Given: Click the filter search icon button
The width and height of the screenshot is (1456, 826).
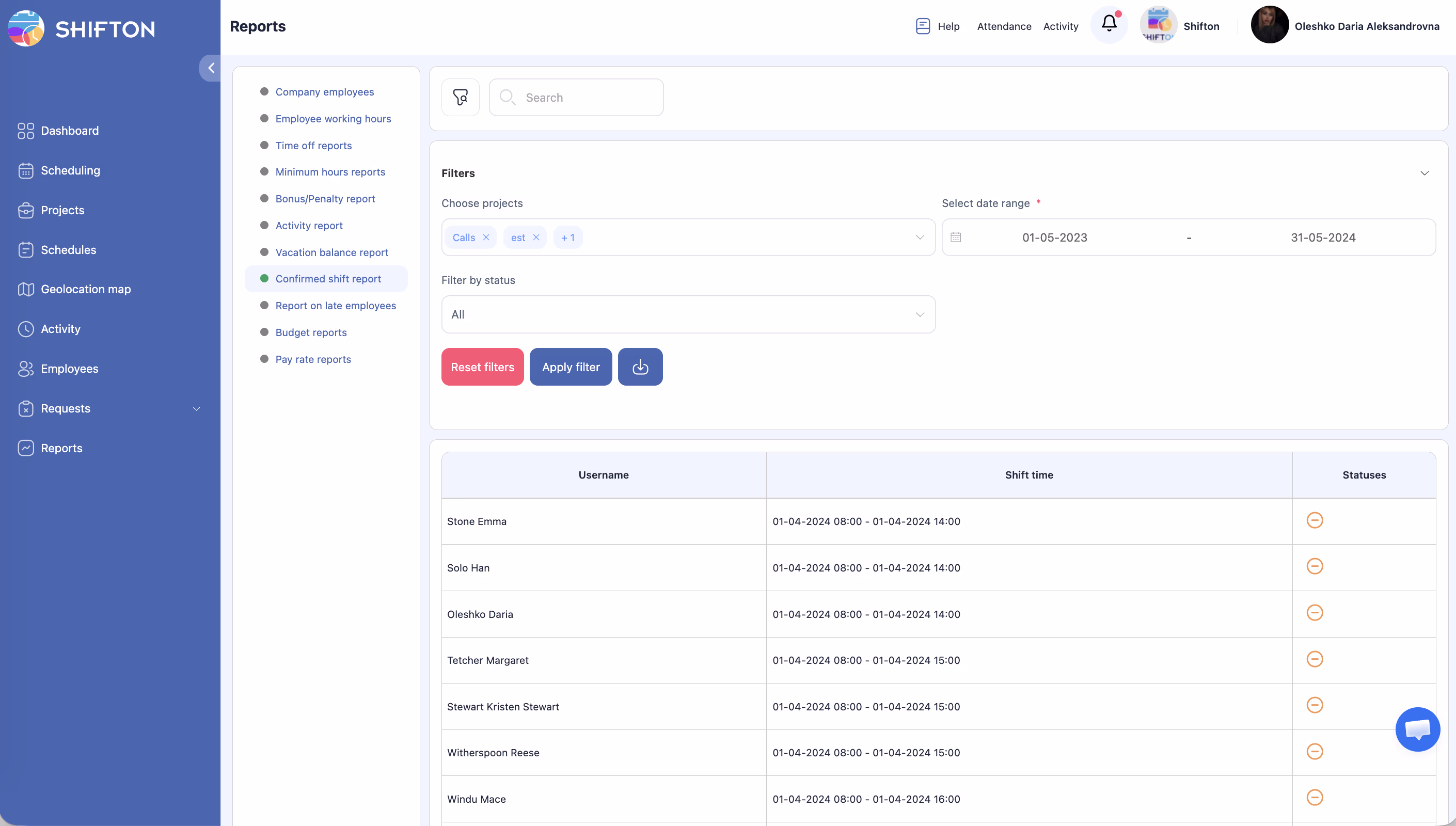Looking at the screenshot, I should [460, 98].
